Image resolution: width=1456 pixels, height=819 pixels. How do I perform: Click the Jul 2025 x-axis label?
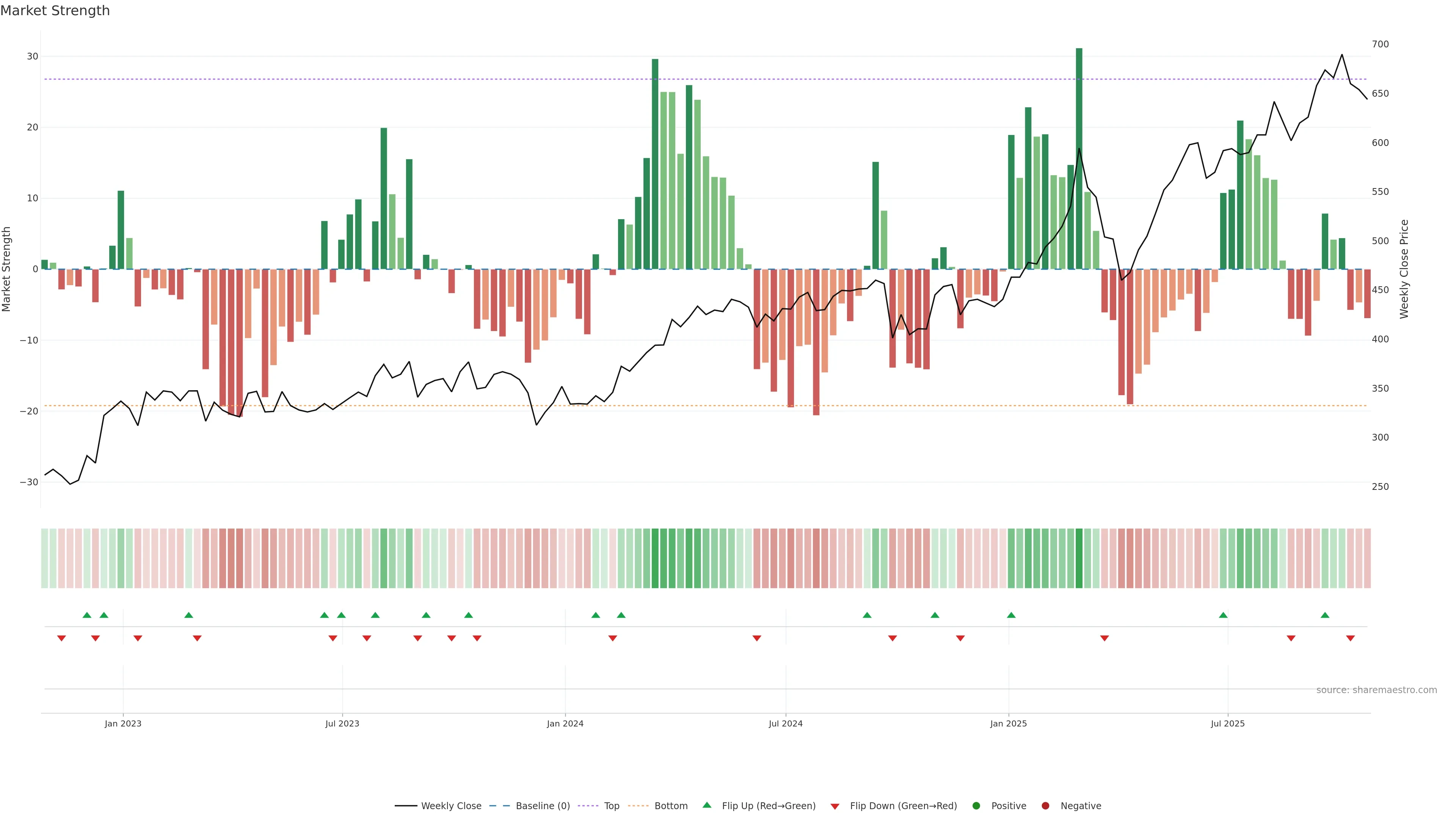tap(1227, 723)
